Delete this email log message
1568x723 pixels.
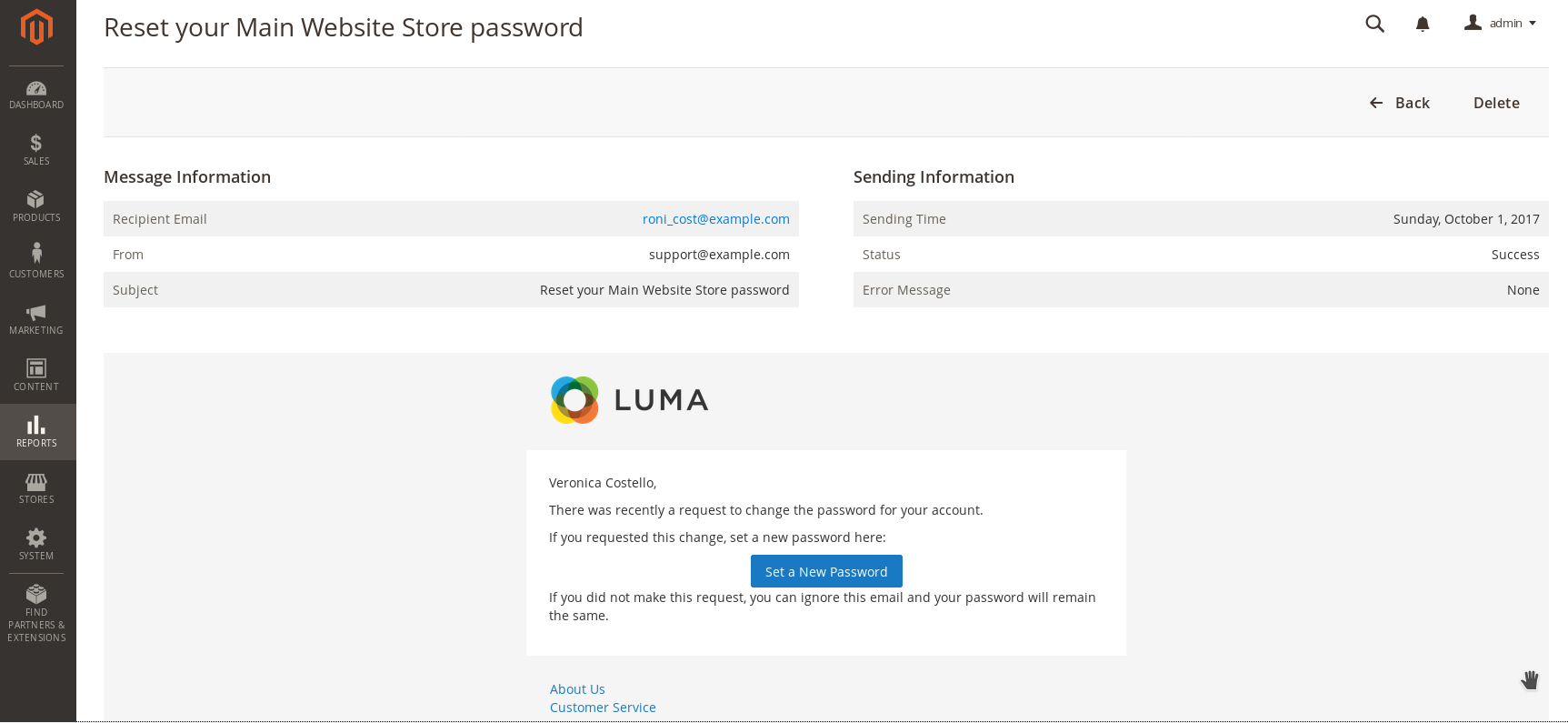1496,103
